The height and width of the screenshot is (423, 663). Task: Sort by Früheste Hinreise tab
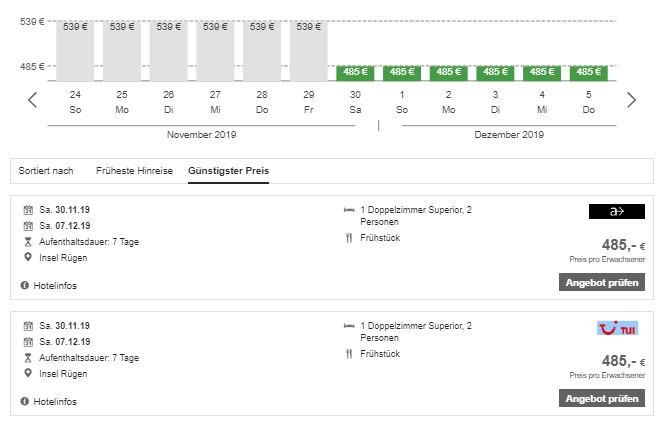click(134, 171)
